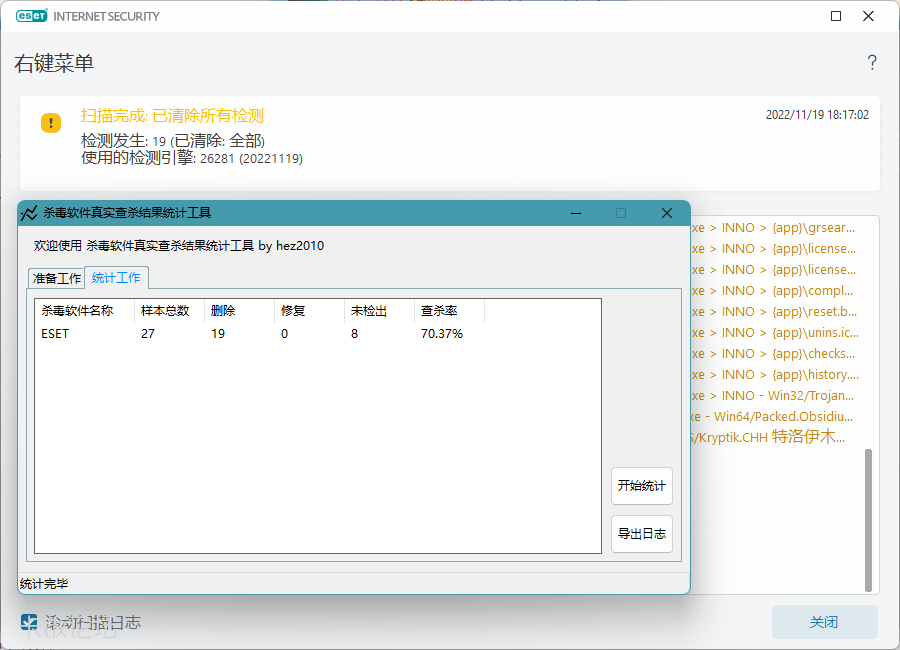Click the scan log icon at bottom left

(x=30, y=622)
